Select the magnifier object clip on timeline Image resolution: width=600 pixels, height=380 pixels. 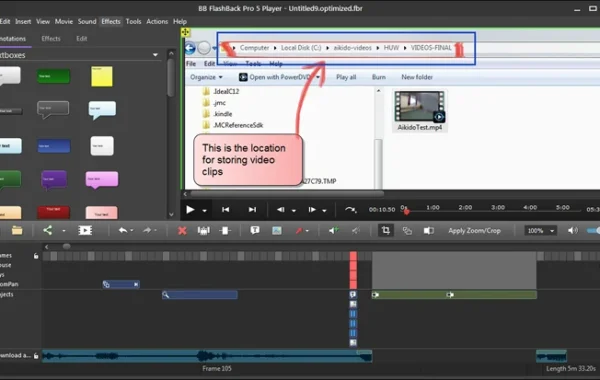click(x=199, y=295)
